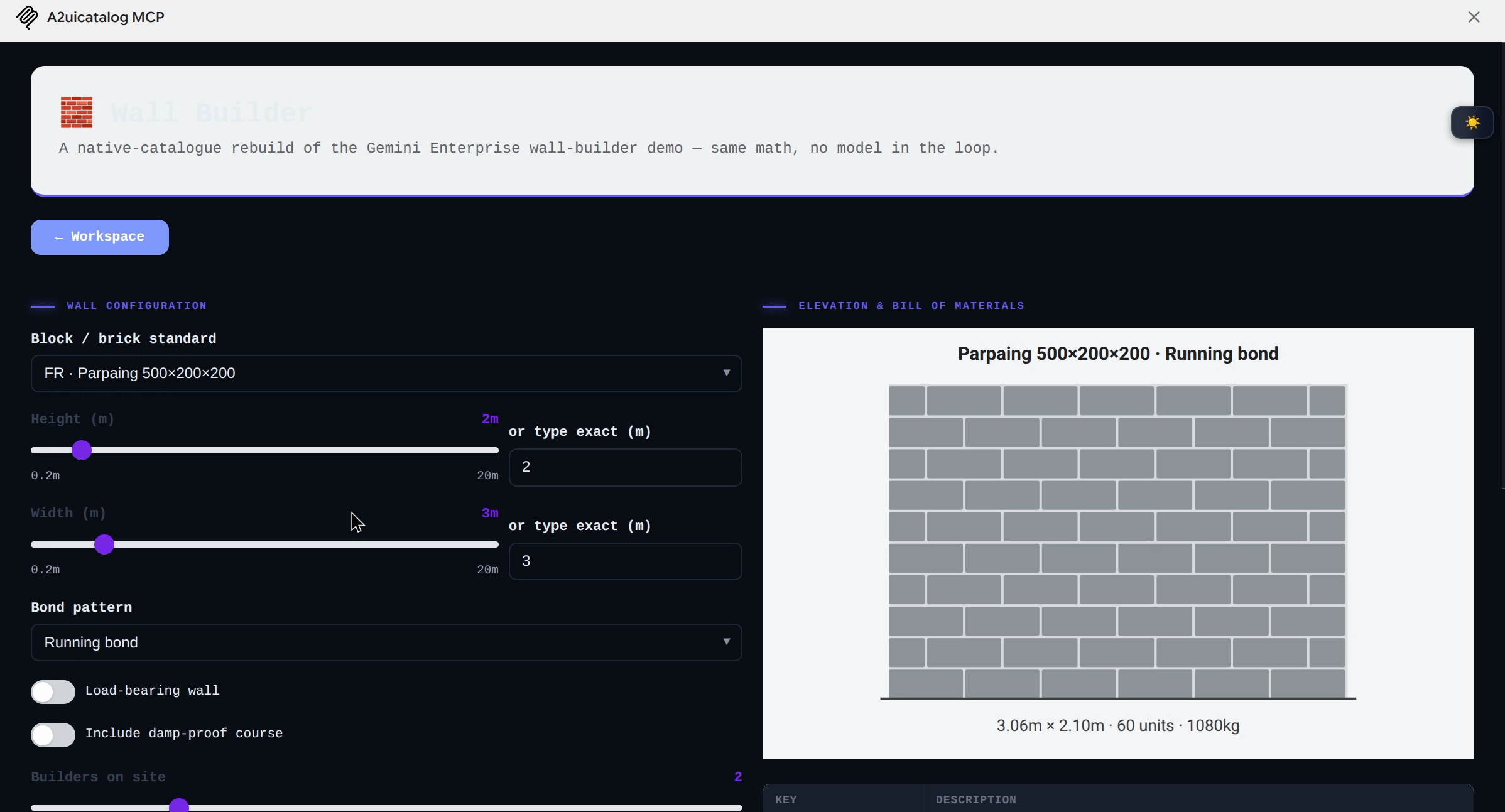This screenshot has width=1505, height=812.
Task: Click the KEY column header
Action: coord(786,800)
